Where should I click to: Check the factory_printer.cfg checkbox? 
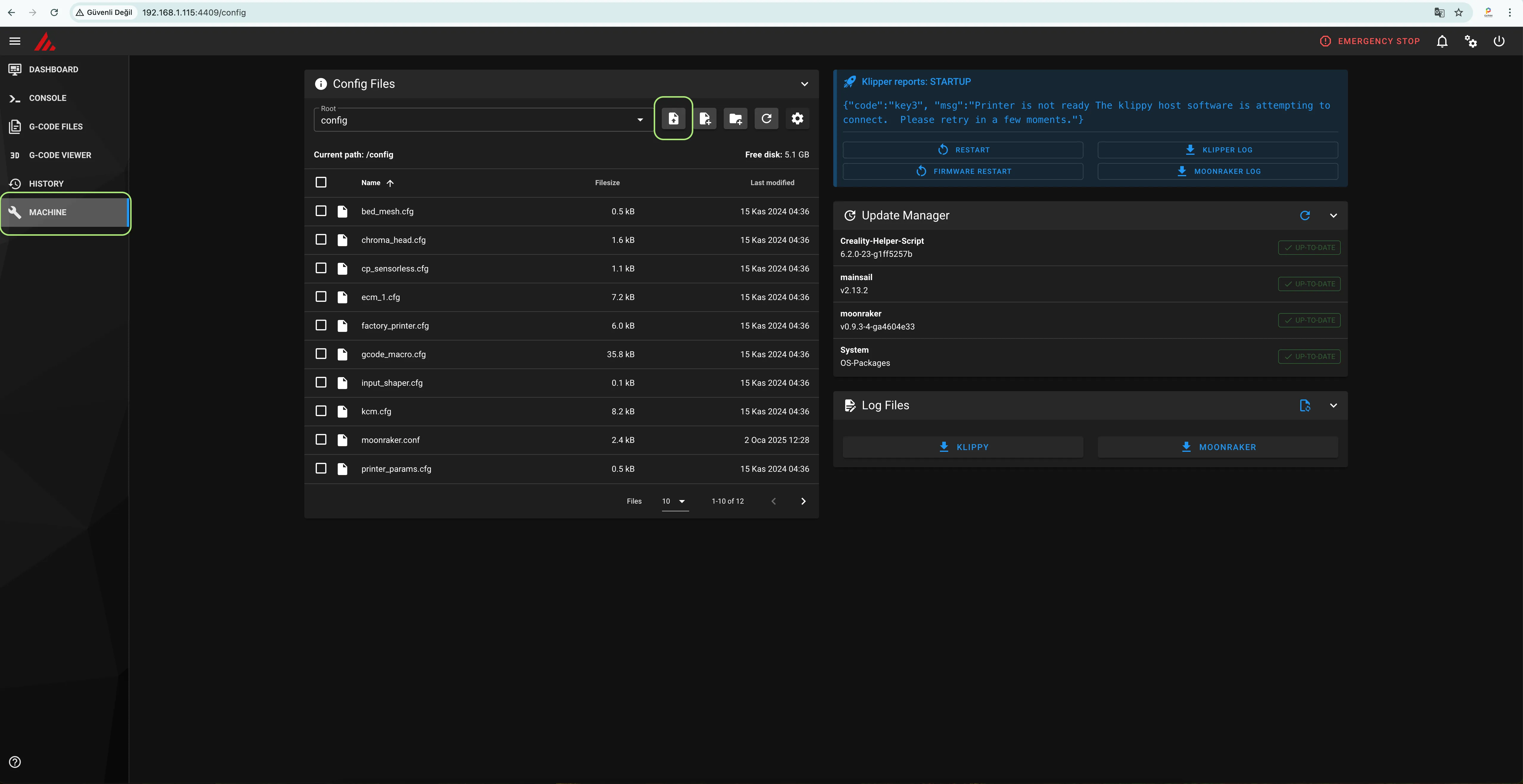point(321,325)
